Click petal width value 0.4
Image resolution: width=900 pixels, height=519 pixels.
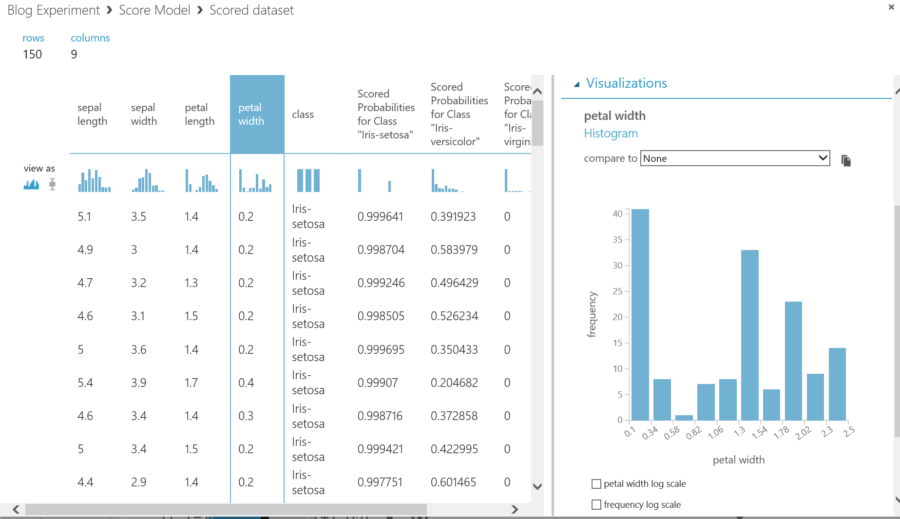click(x=246, y=382)
